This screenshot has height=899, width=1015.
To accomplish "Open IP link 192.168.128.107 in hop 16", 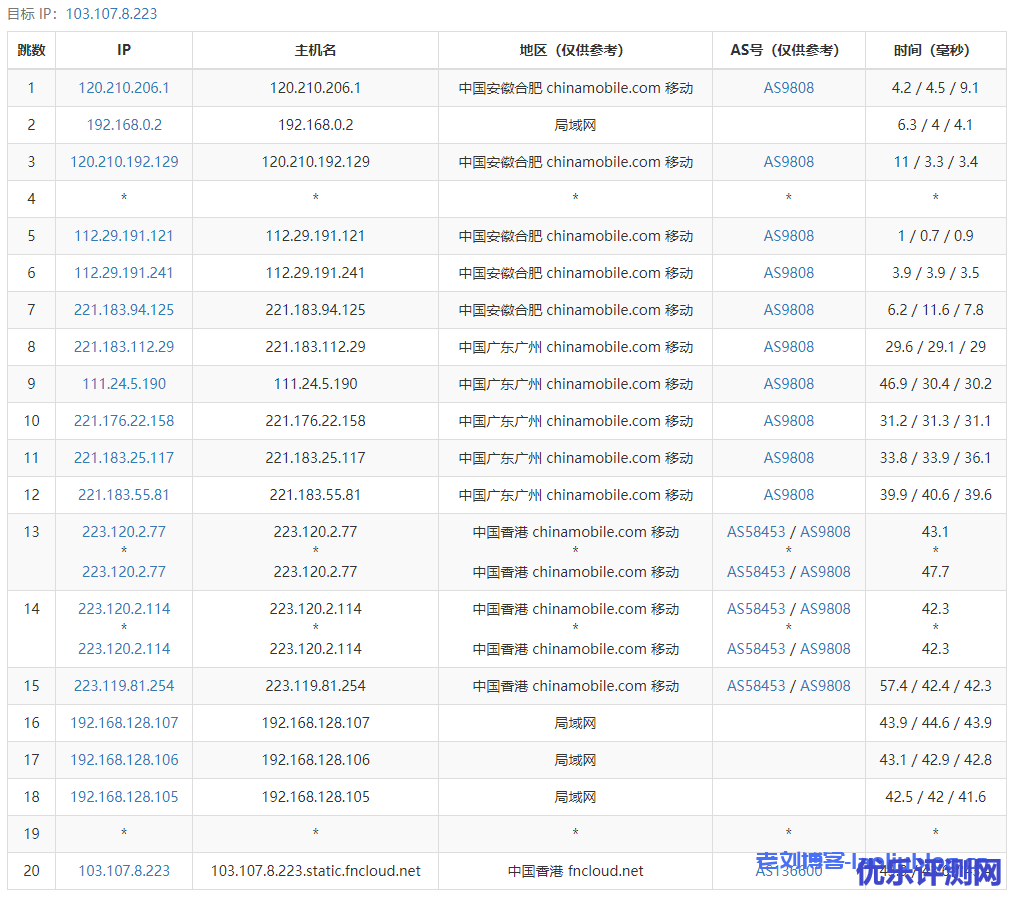I will [124, 722].
